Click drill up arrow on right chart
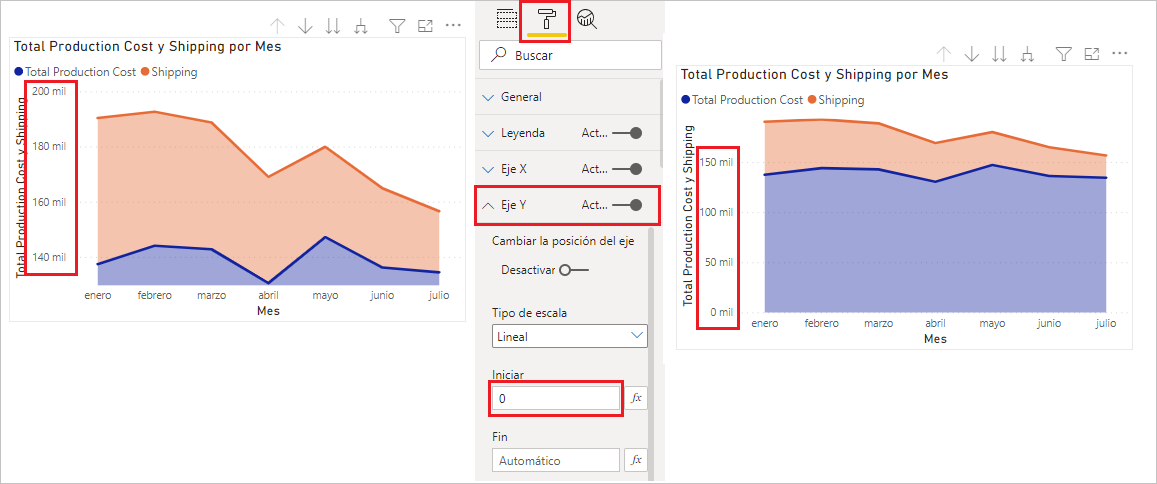Screen dimensions: 1157x484 (x=944, y=53)
